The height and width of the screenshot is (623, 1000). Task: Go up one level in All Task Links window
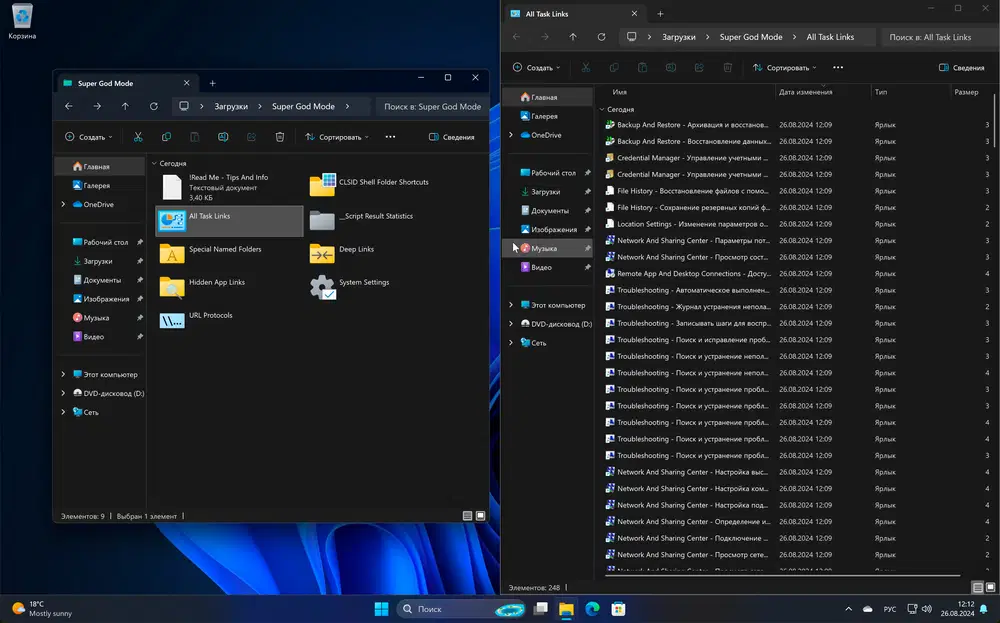pyautogui.click(x=572, y=37)
